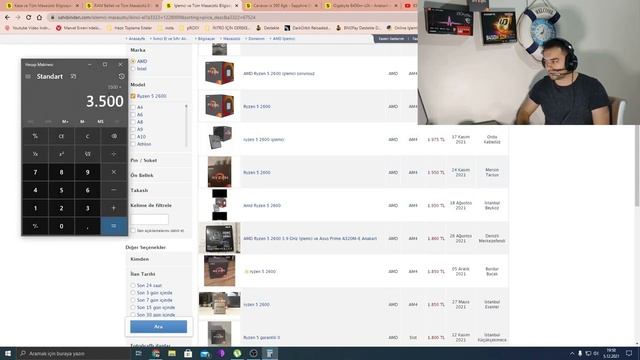Click the blue Ara search button

point(158,327)
